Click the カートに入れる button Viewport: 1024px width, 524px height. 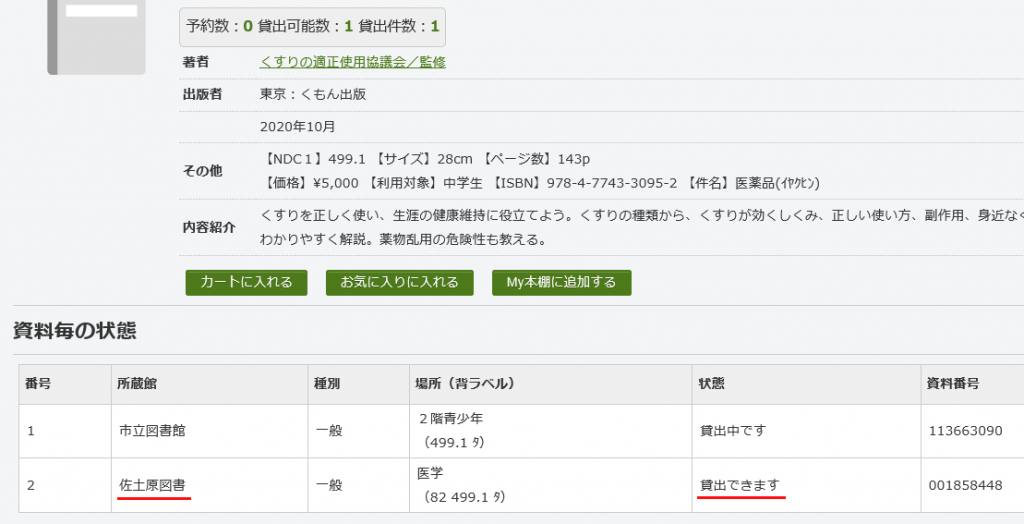point(246,282)
